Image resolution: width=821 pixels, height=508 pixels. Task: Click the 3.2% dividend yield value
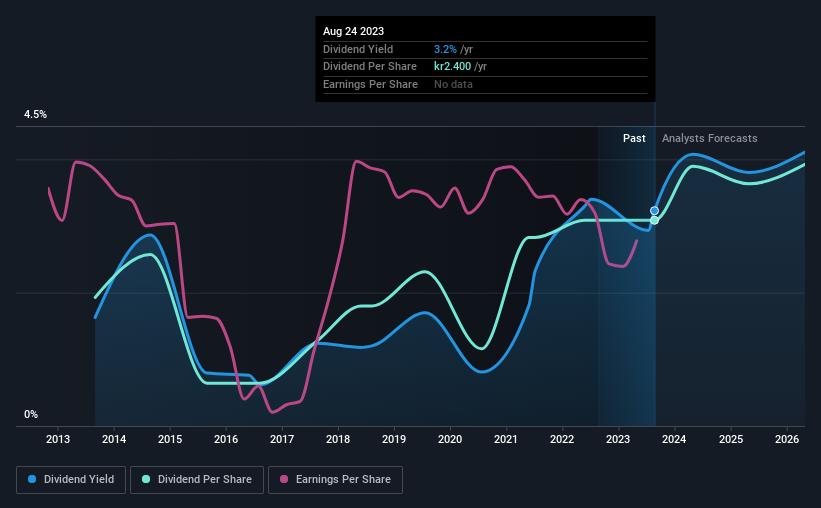point(445,49)
